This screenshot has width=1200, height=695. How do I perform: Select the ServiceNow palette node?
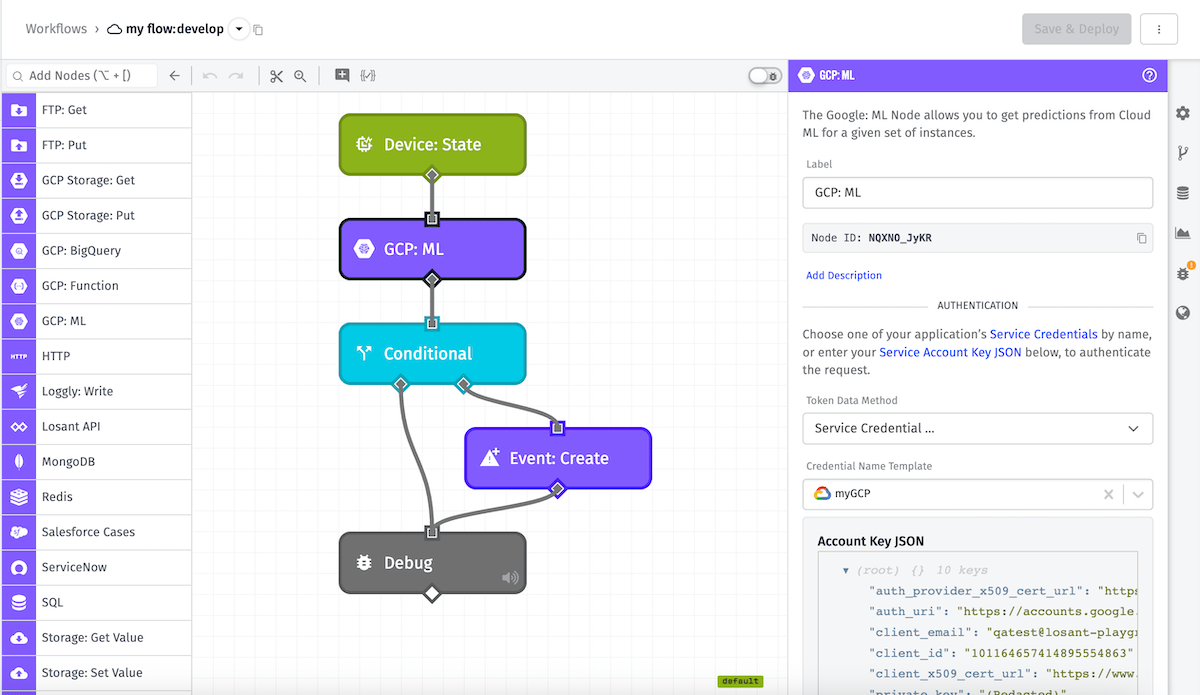(96, 567)
